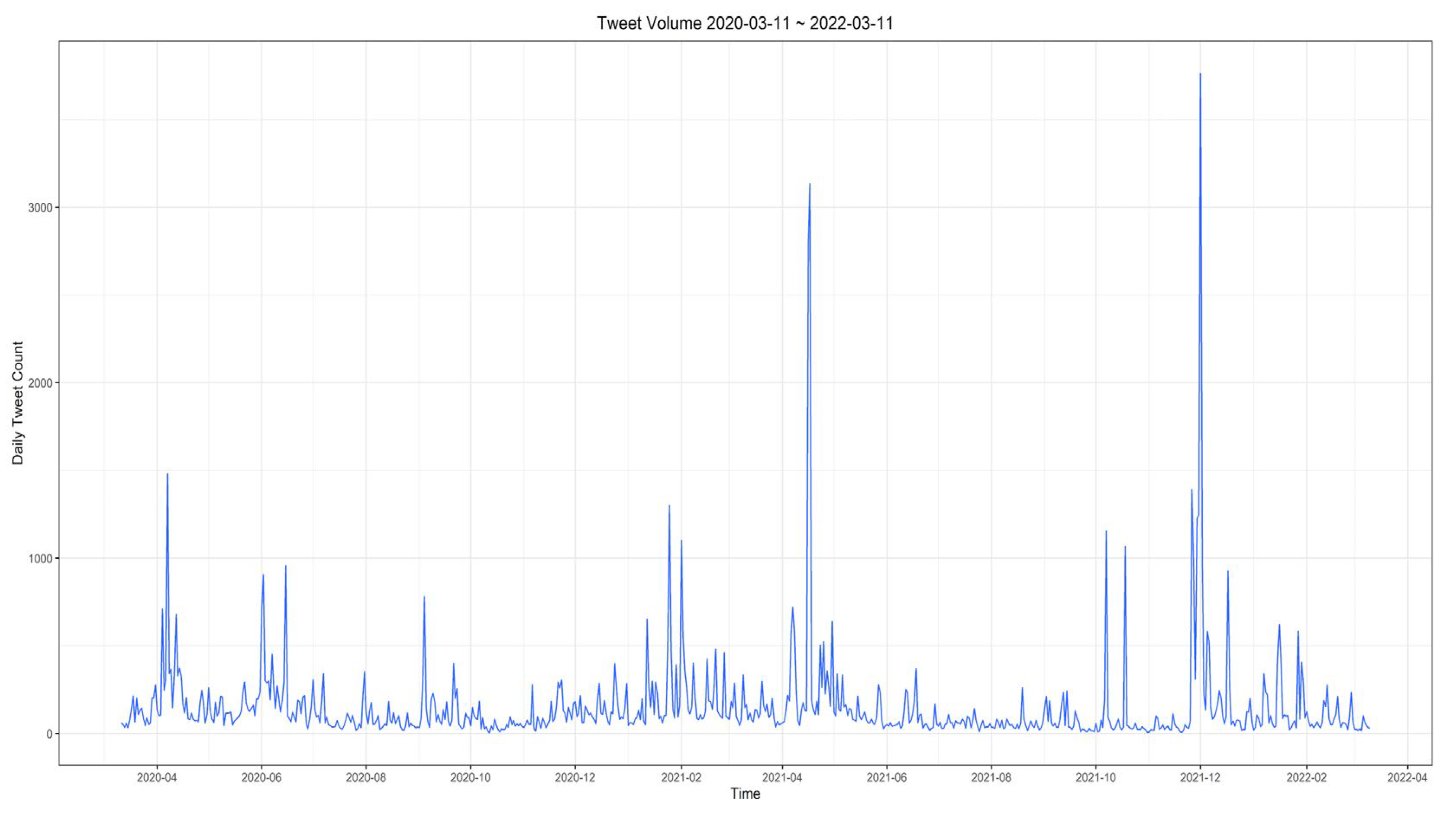
Task: Select the y-axis tick label "0"
Action: [49, 734]
